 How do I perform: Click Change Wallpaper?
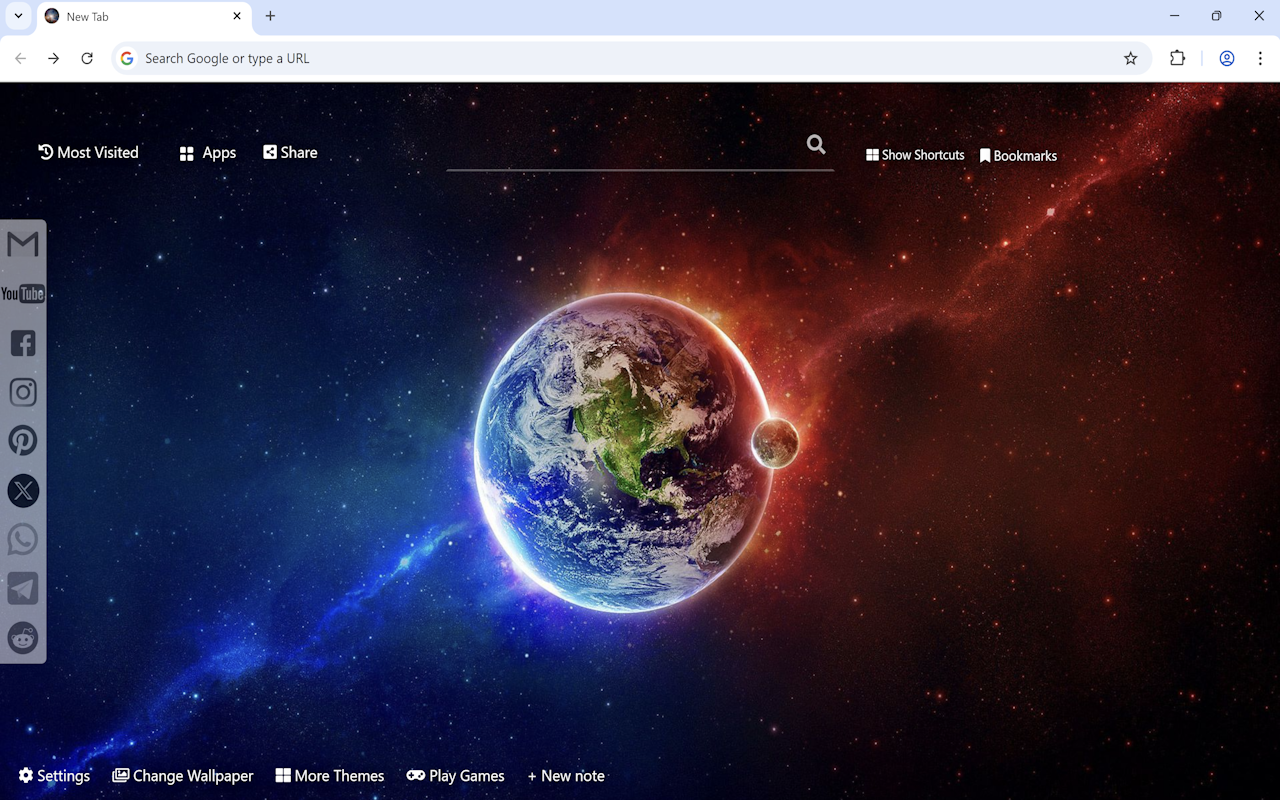click(183, 775)
